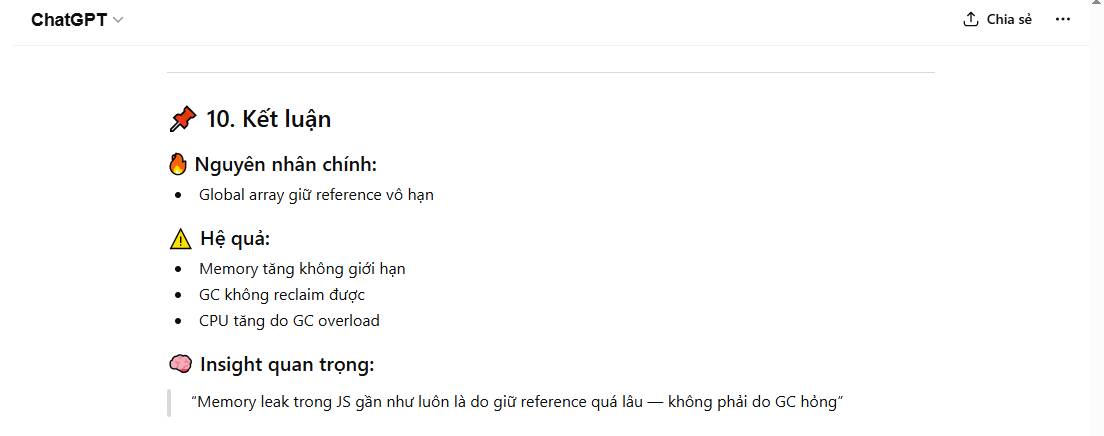Select the "10. Kết luận" heading
The width and height of the screenshot is (1104, 436).
click(x=268, y=120)
